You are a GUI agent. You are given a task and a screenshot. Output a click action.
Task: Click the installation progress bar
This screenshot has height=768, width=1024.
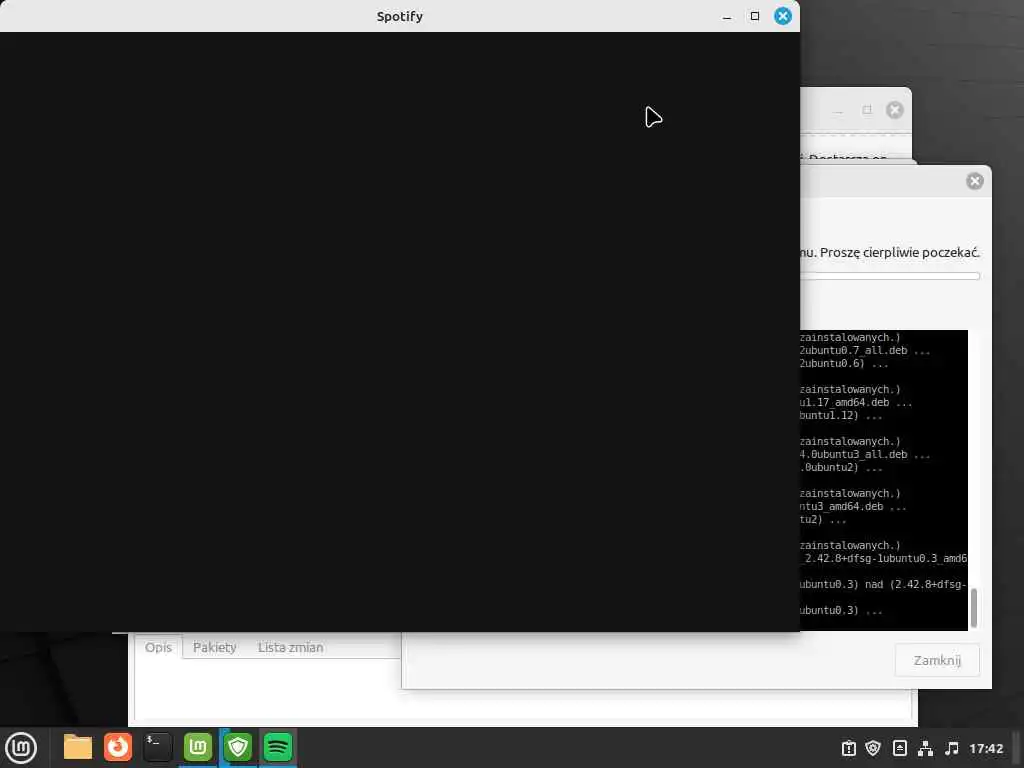(x=890, y=276)
